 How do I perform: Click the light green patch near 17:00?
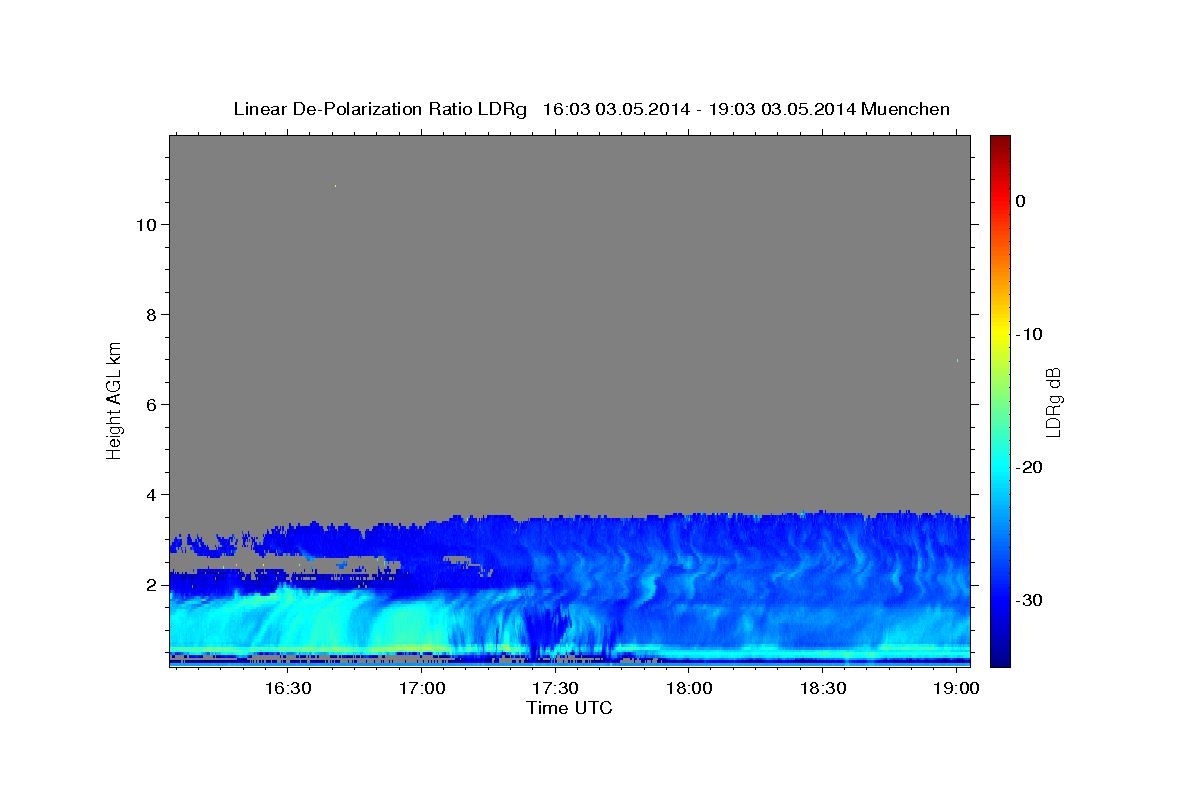click(408, 625)
